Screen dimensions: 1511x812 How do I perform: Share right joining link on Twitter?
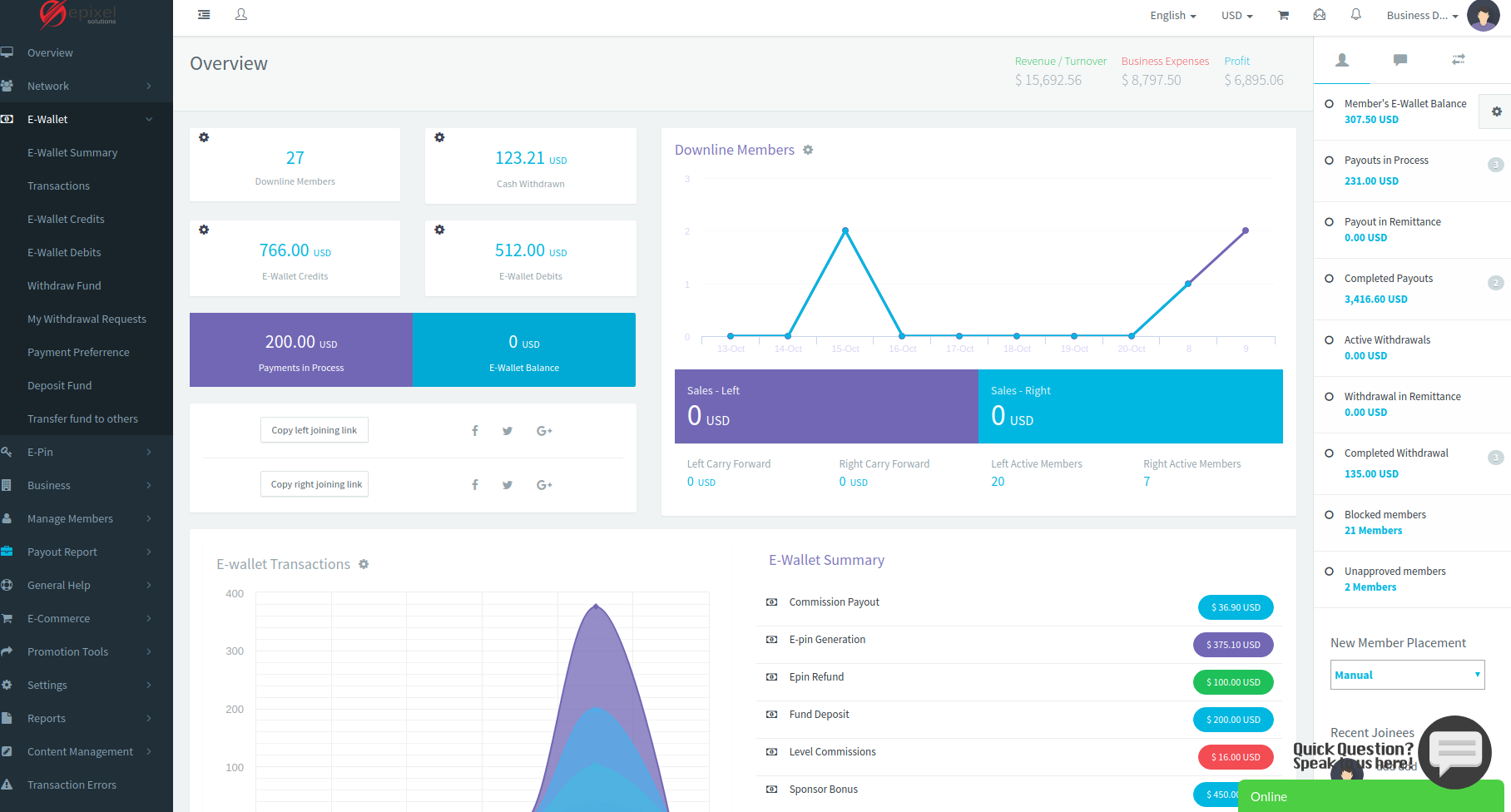508,485
